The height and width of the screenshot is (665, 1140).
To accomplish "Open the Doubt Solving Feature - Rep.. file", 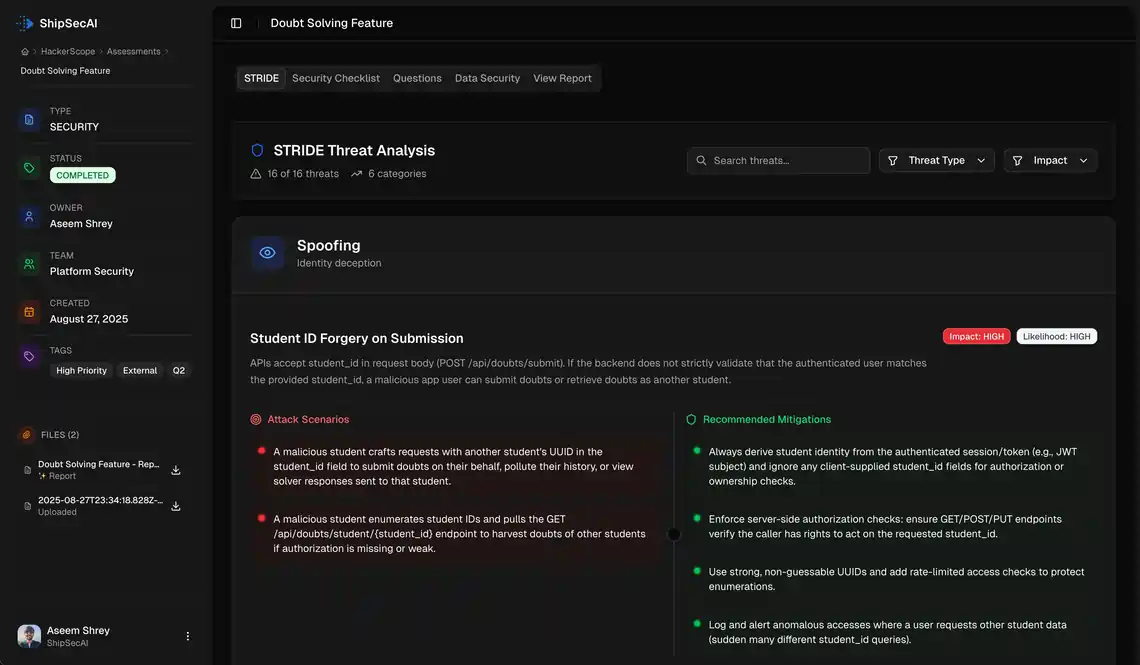I will pyautogui.click(x=98, y=469).
